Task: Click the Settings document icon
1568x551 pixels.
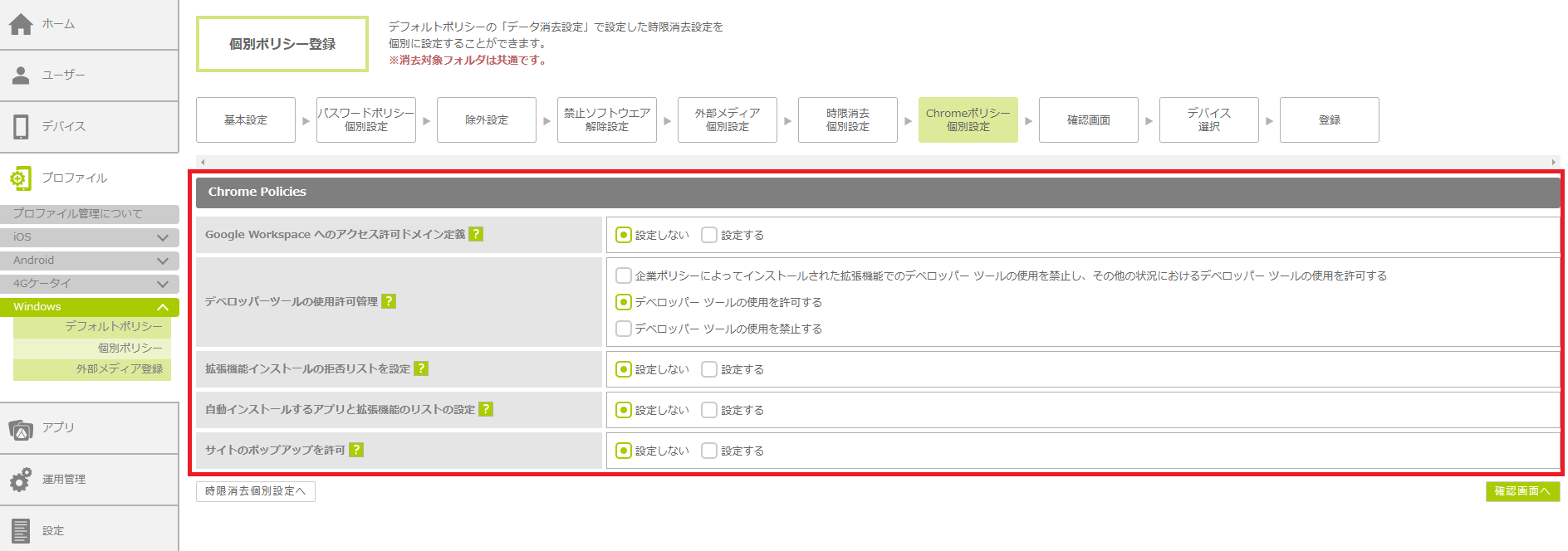Action: 21,530
